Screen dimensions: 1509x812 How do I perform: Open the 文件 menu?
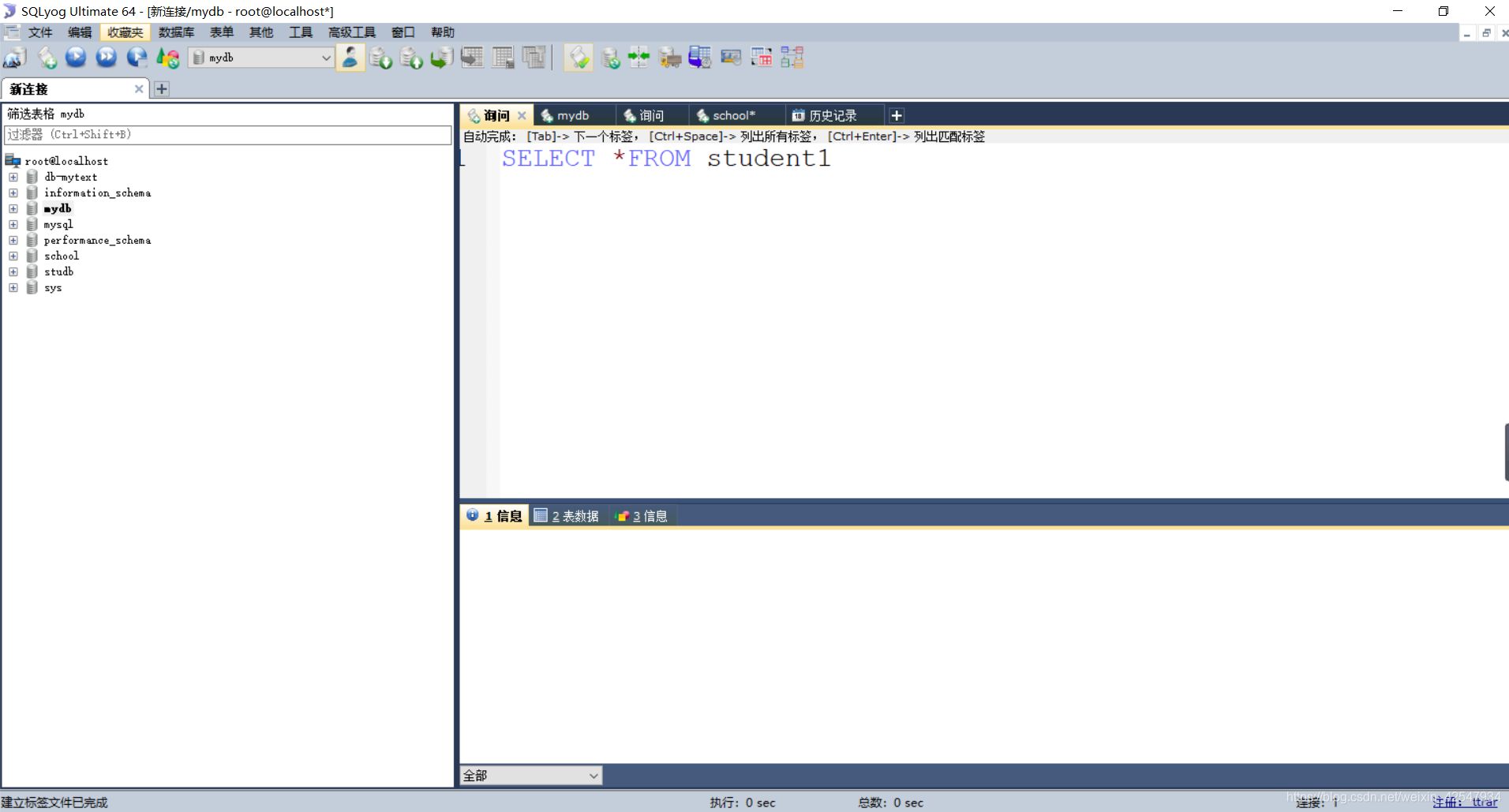point(40,32)
